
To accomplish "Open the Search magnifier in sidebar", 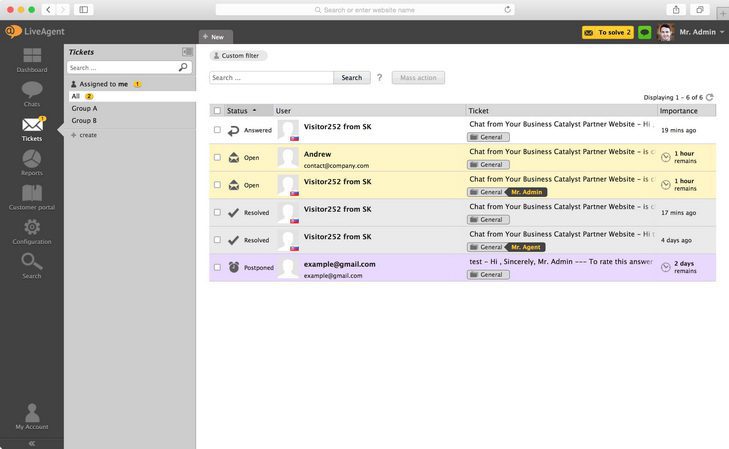I will click(x=32, y=265).
